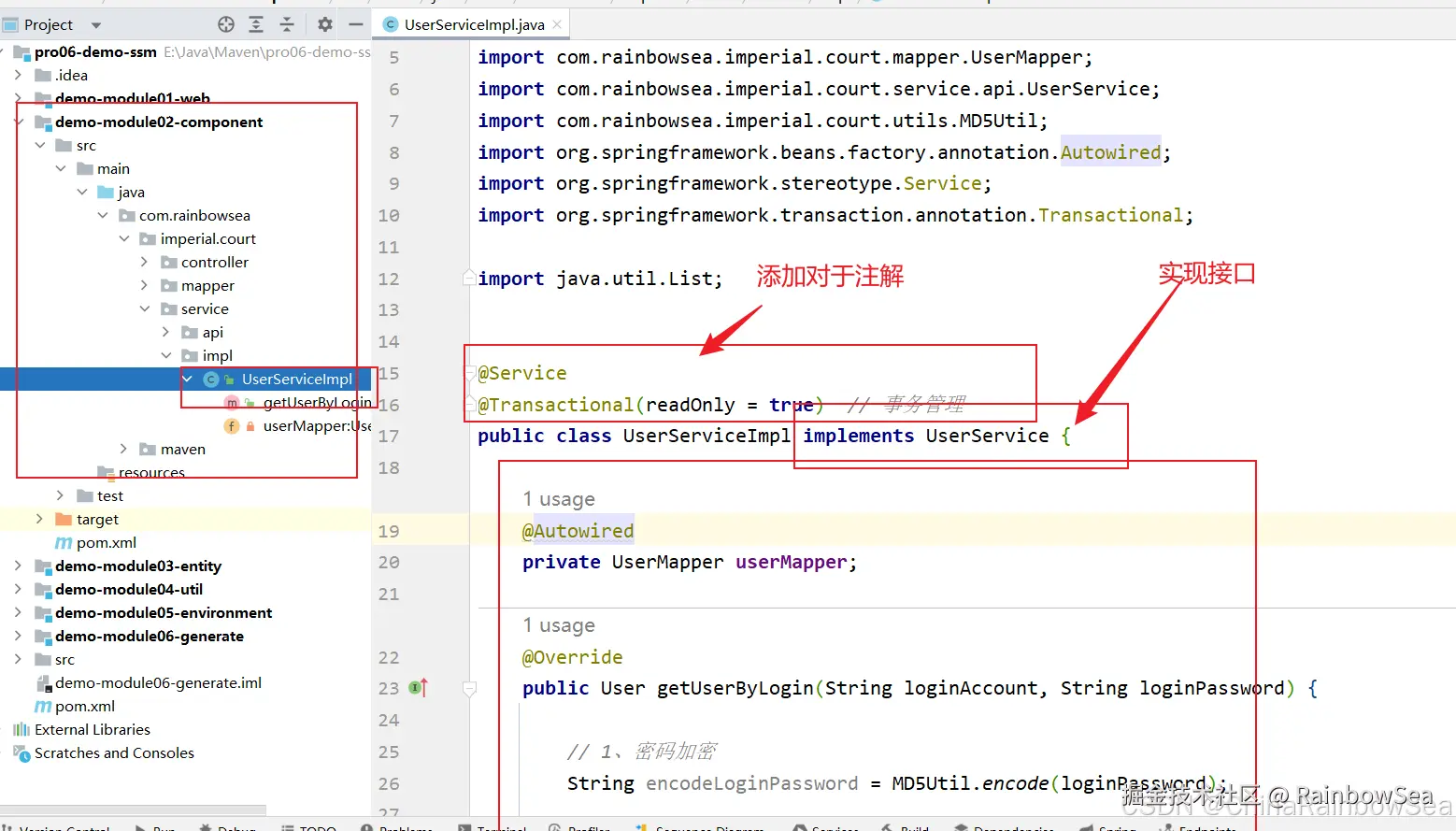This screenshot has height=831, width=1456.
Task: Expand the test folder
Action: [x=60, y=495]
